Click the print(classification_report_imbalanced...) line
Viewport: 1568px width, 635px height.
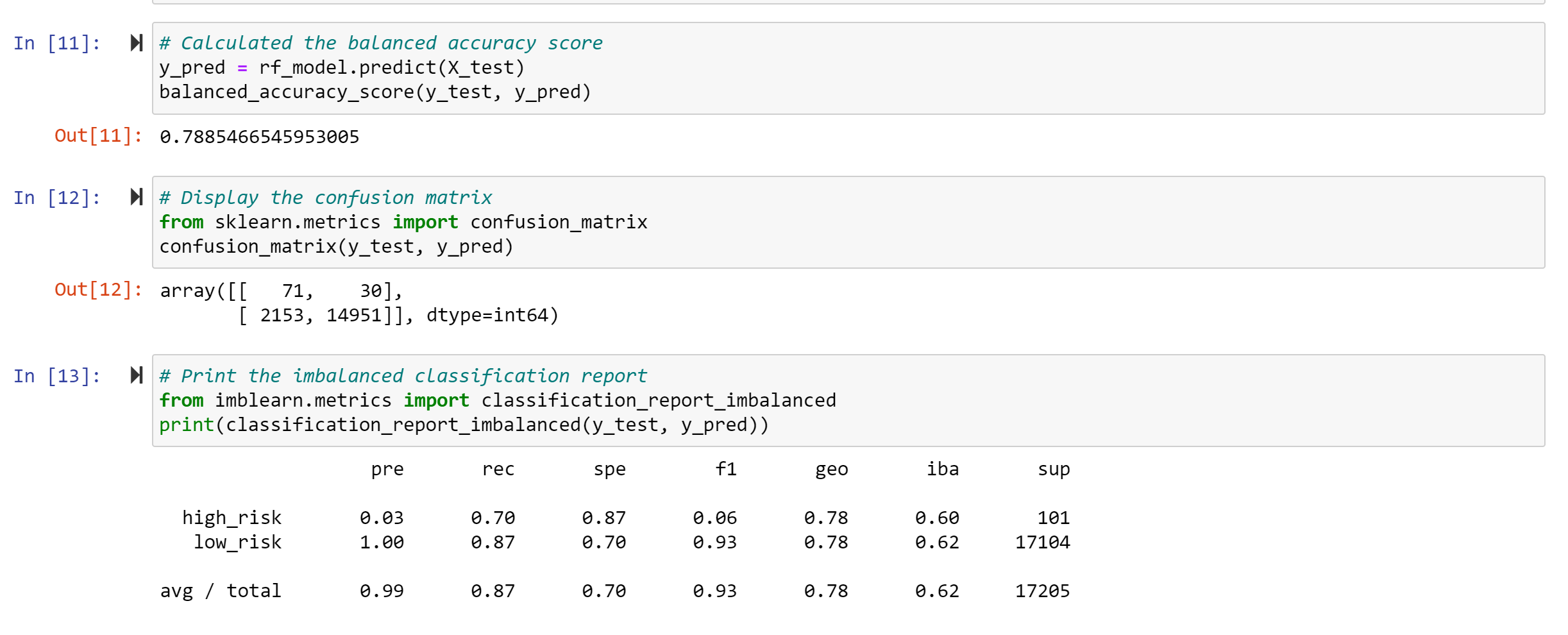tap(464, 425)
